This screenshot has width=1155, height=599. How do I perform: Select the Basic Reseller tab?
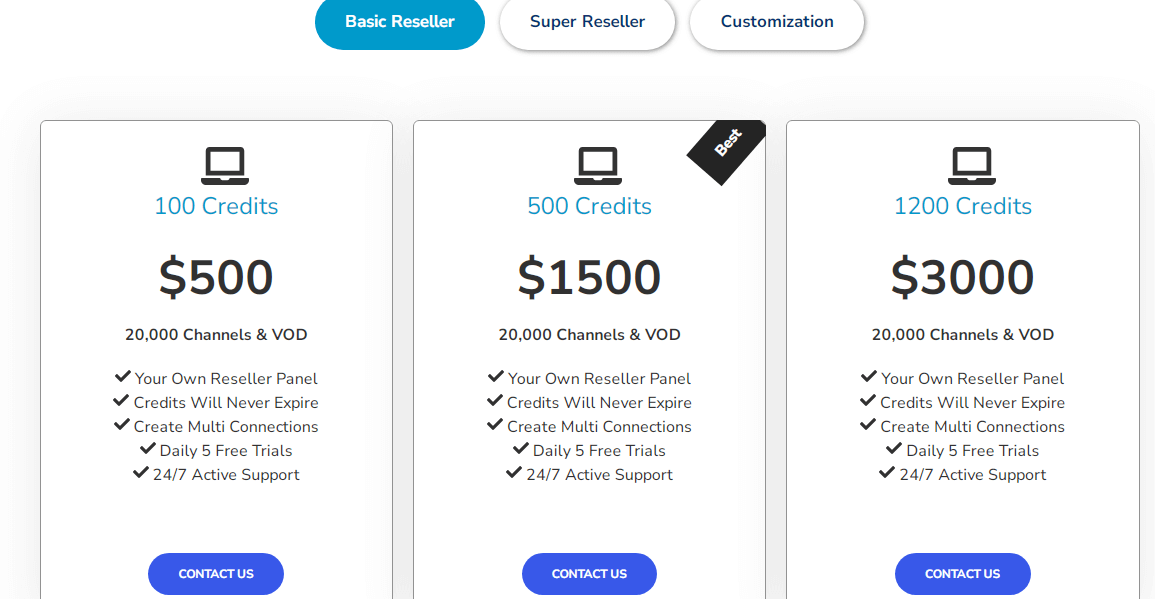400,22
